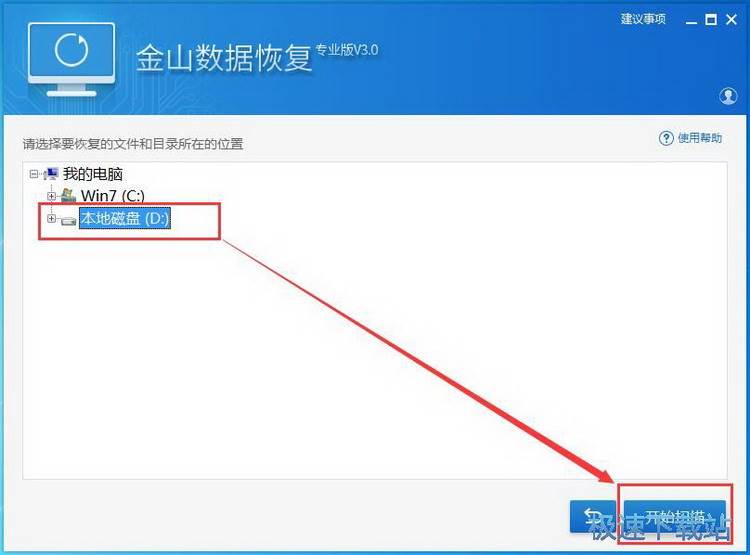The height and width of the screenshot is (555, 750).
Task: Click the question mark help icon
Action: click(666, 138)
